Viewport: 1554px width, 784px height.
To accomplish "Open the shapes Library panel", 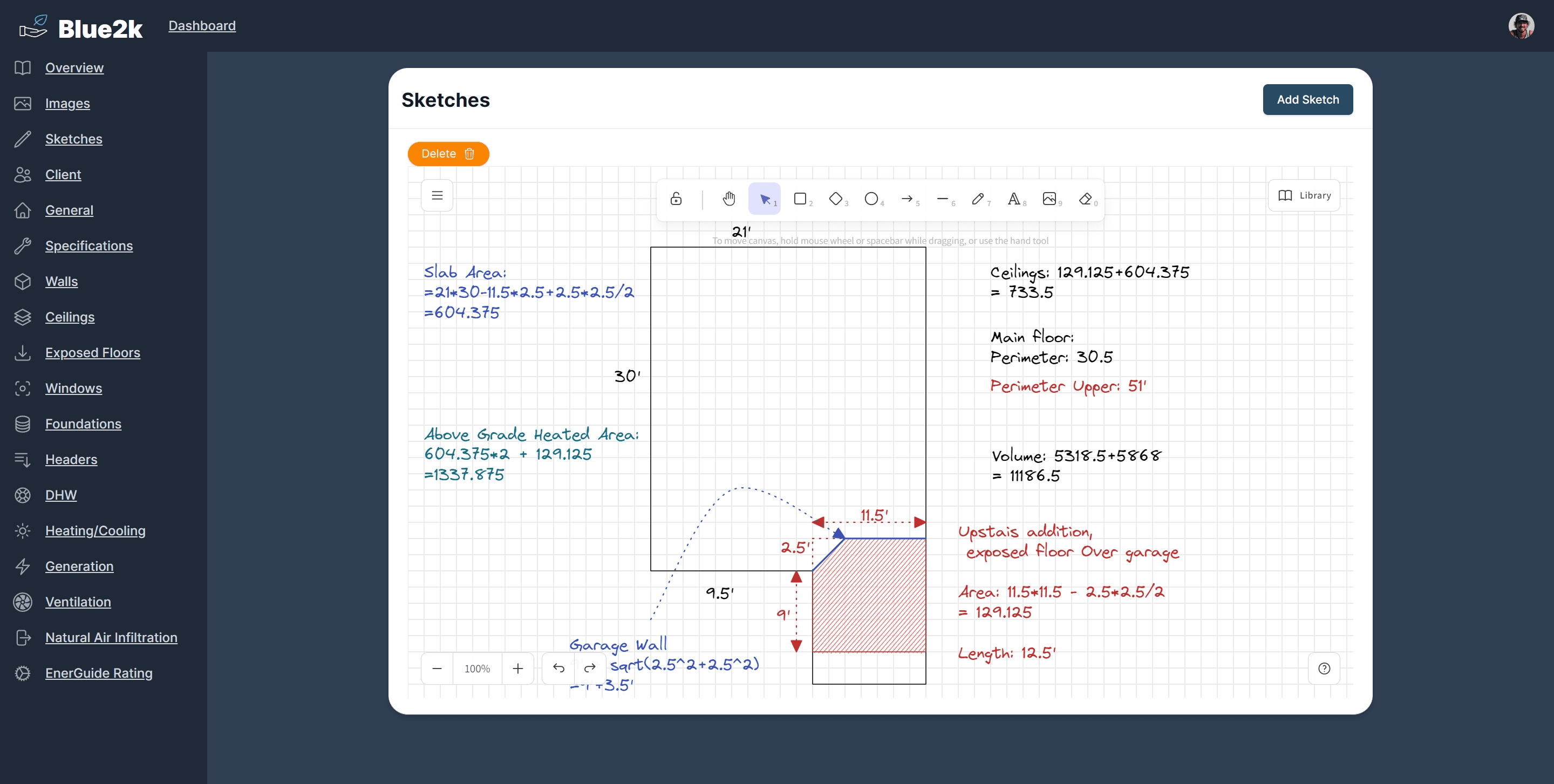I will [x=1304, y=195].
